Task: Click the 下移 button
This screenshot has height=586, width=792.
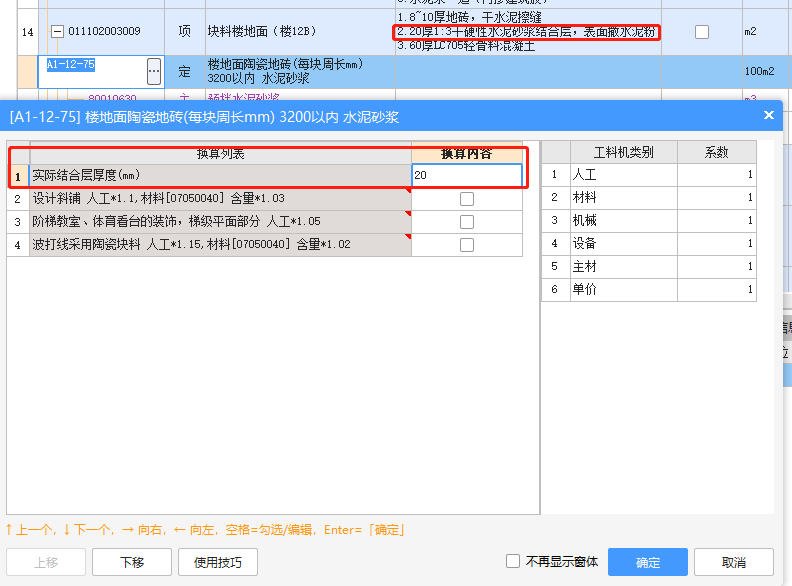Action: coord(132,562)
